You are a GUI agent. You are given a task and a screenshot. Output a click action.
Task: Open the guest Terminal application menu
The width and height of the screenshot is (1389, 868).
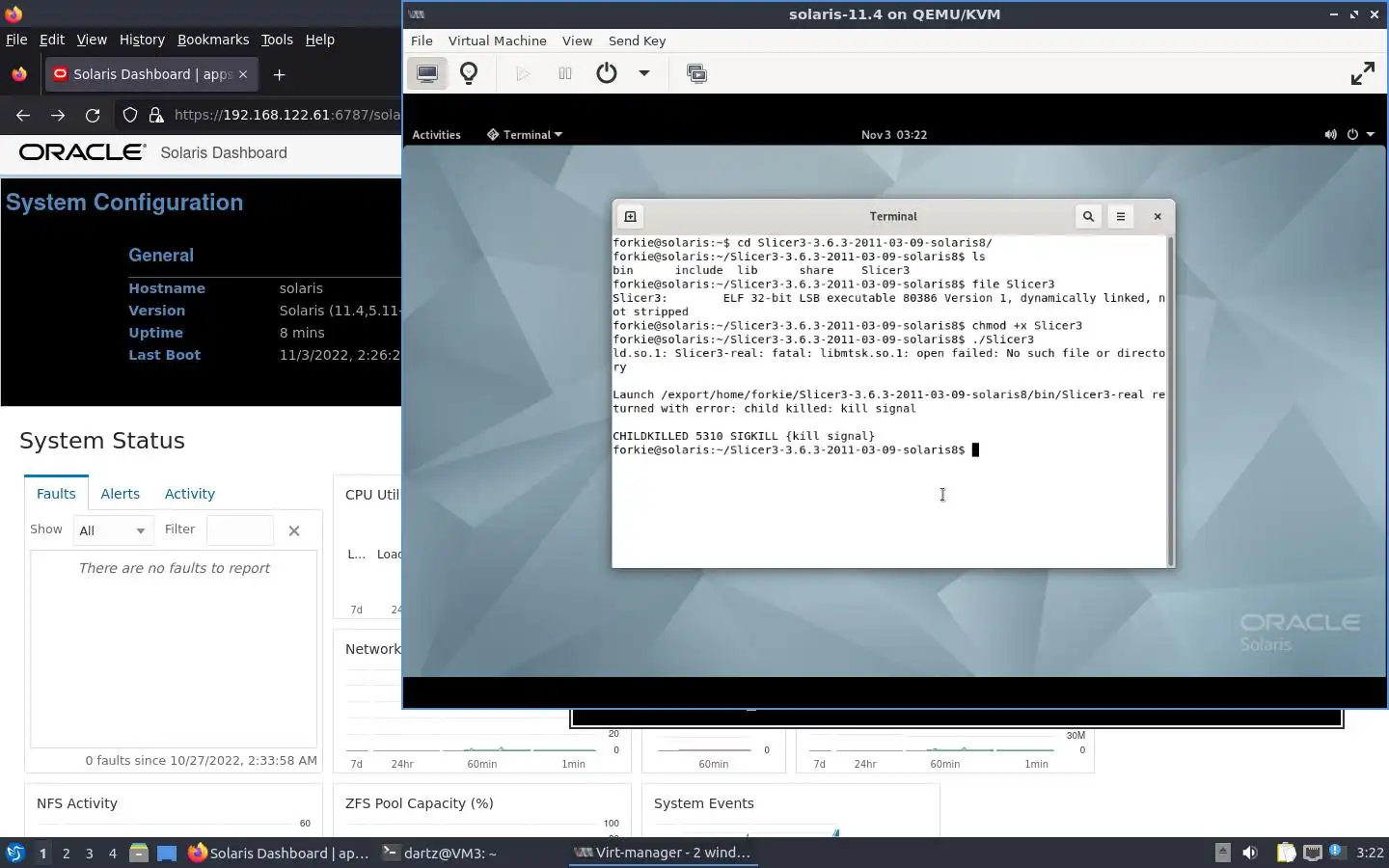click(x=525, y=135)
